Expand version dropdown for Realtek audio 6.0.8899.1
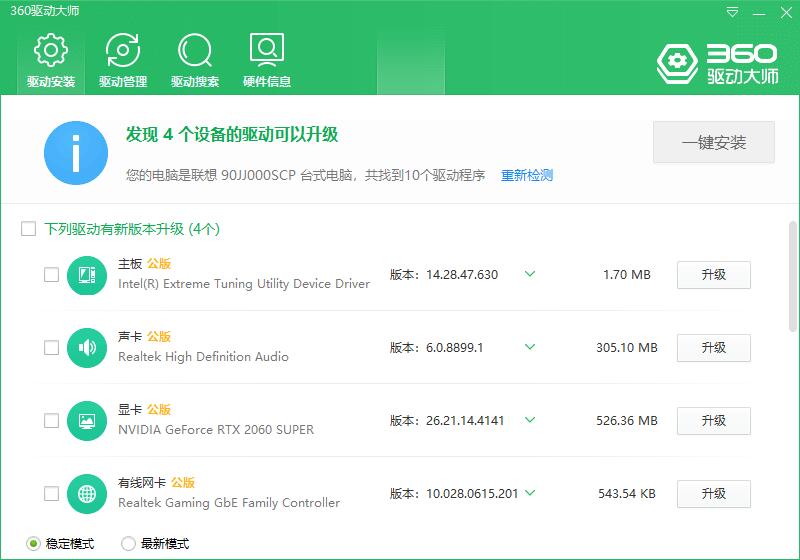This screenshot has width=800, height=560. pos(530,347)
